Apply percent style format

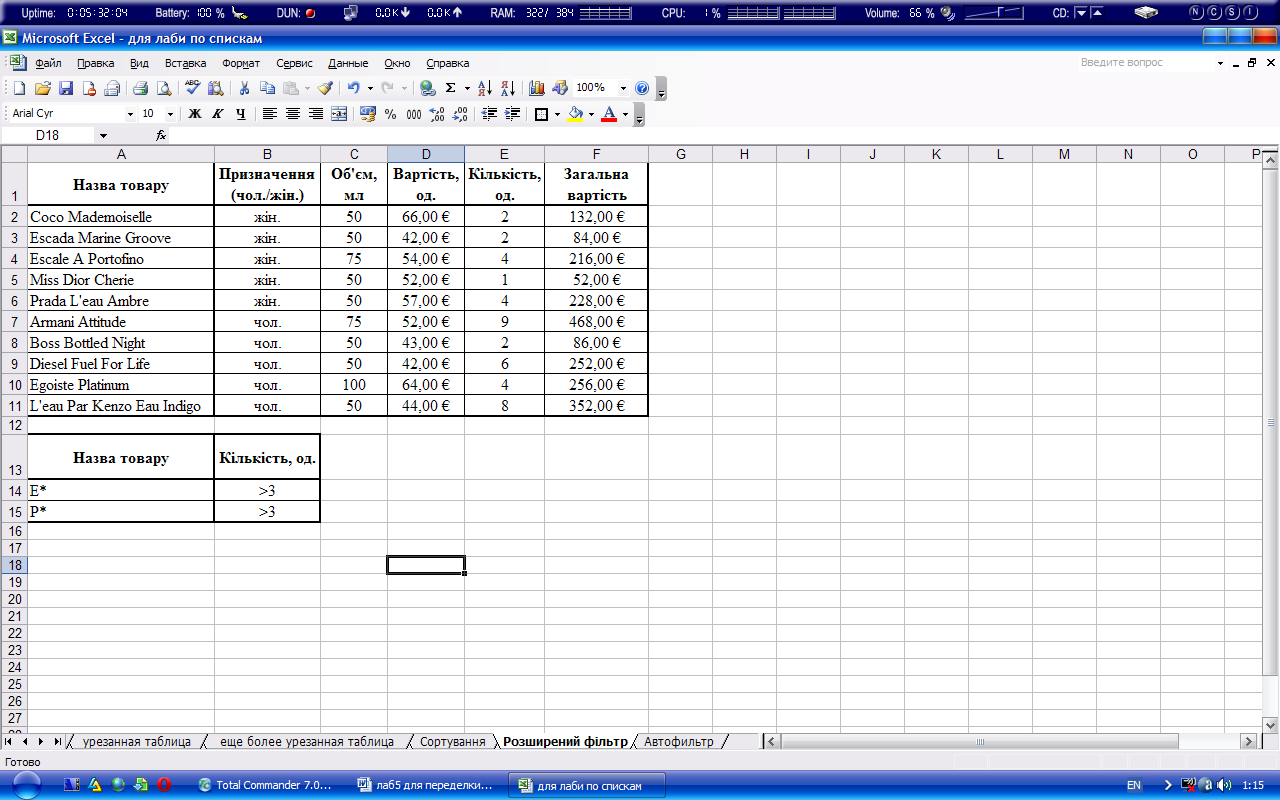coord(390,114)
